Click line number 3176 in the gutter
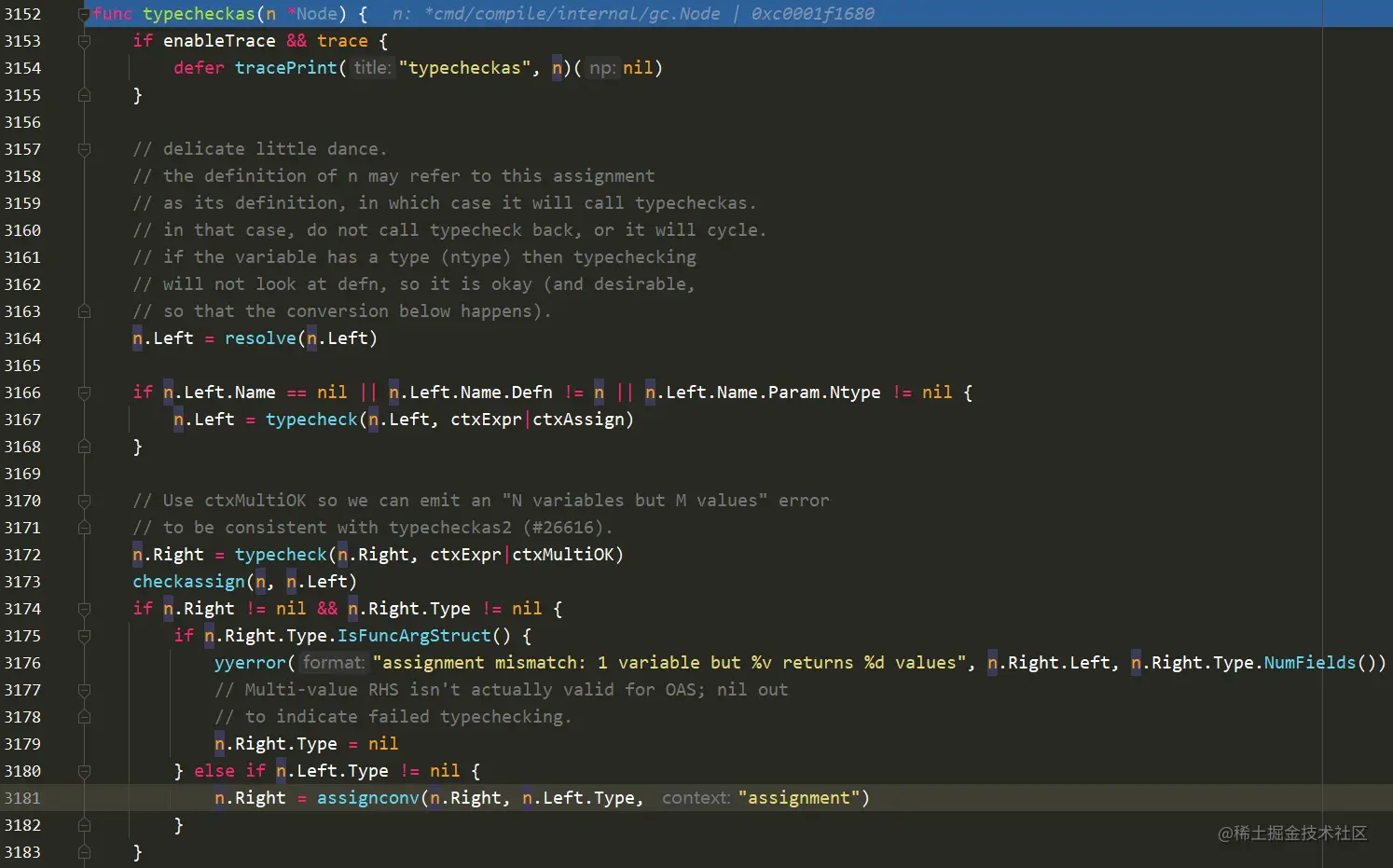This screenshot has width=1393, height=868. [22, 663]
